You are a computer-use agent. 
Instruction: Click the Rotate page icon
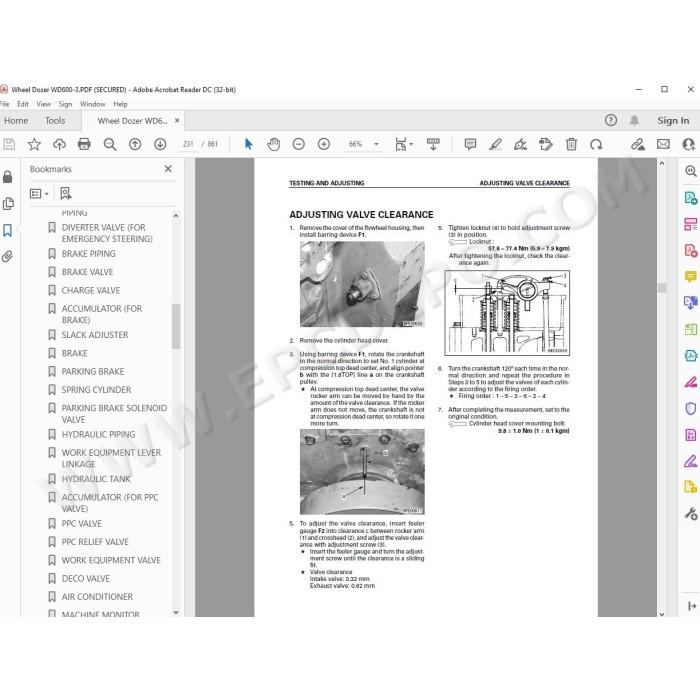[x=596, y=144]
